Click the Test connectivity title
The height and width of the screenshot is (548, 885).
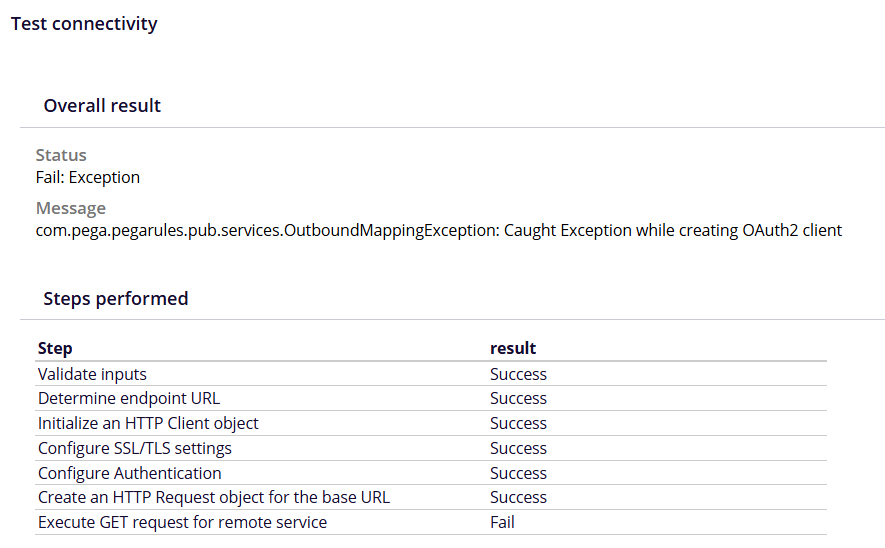point(84,24)
